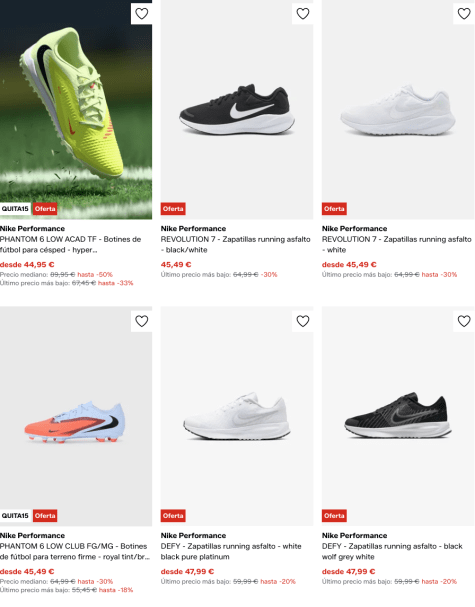Click QUITA15 badge on Phantom 6 Low Club
This screenshot has height=607, width=475.
(x=15, y=516)
